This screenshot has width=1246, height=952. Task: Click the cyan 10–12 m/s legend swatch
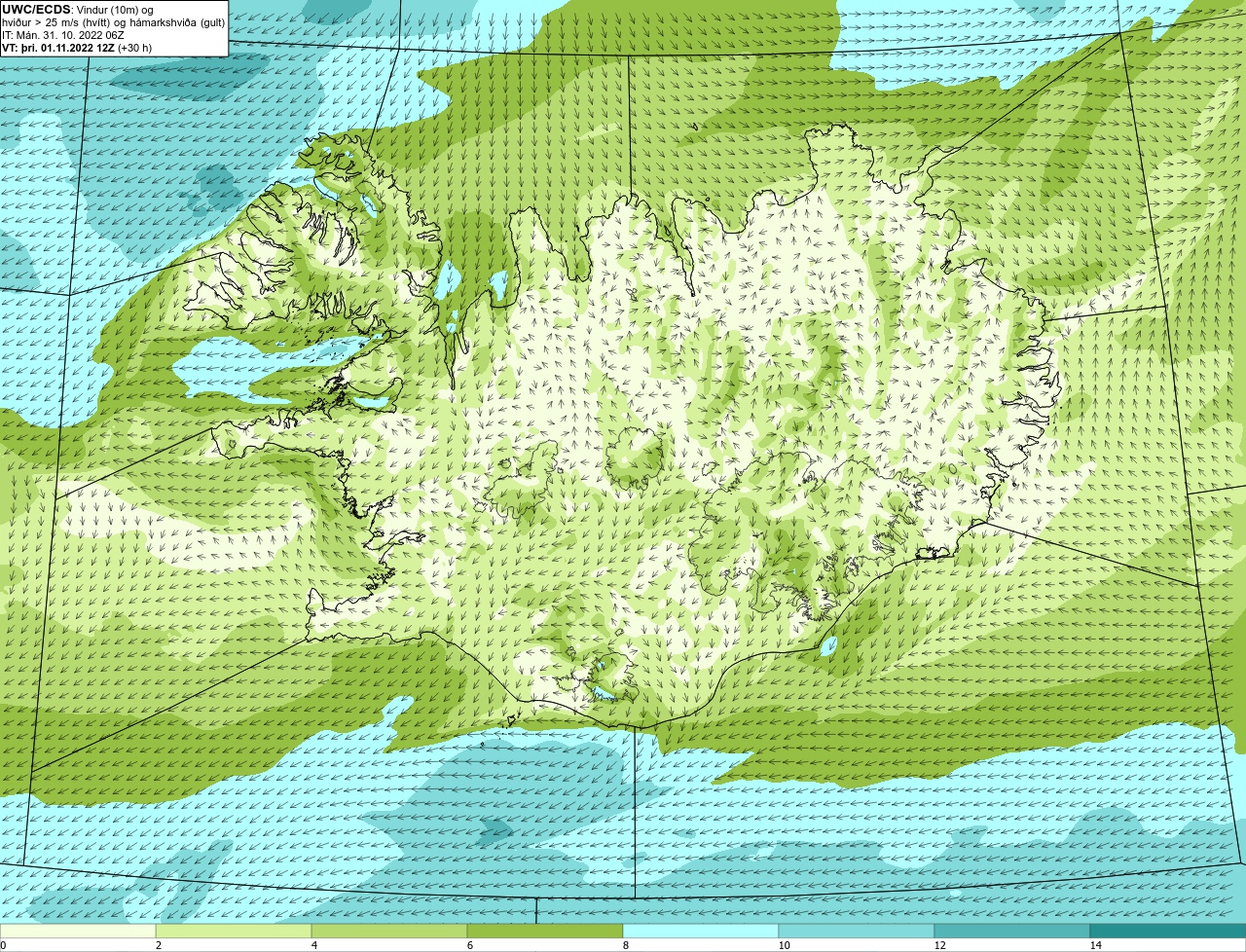point(857,931)
